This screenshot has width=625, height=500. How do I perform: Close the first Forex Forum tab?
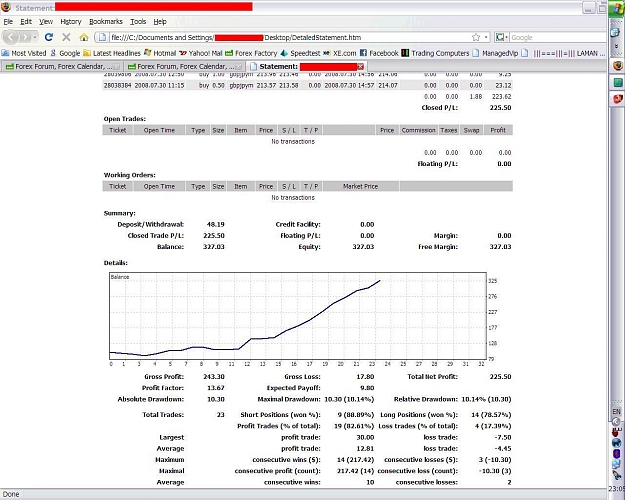point(116,67)
